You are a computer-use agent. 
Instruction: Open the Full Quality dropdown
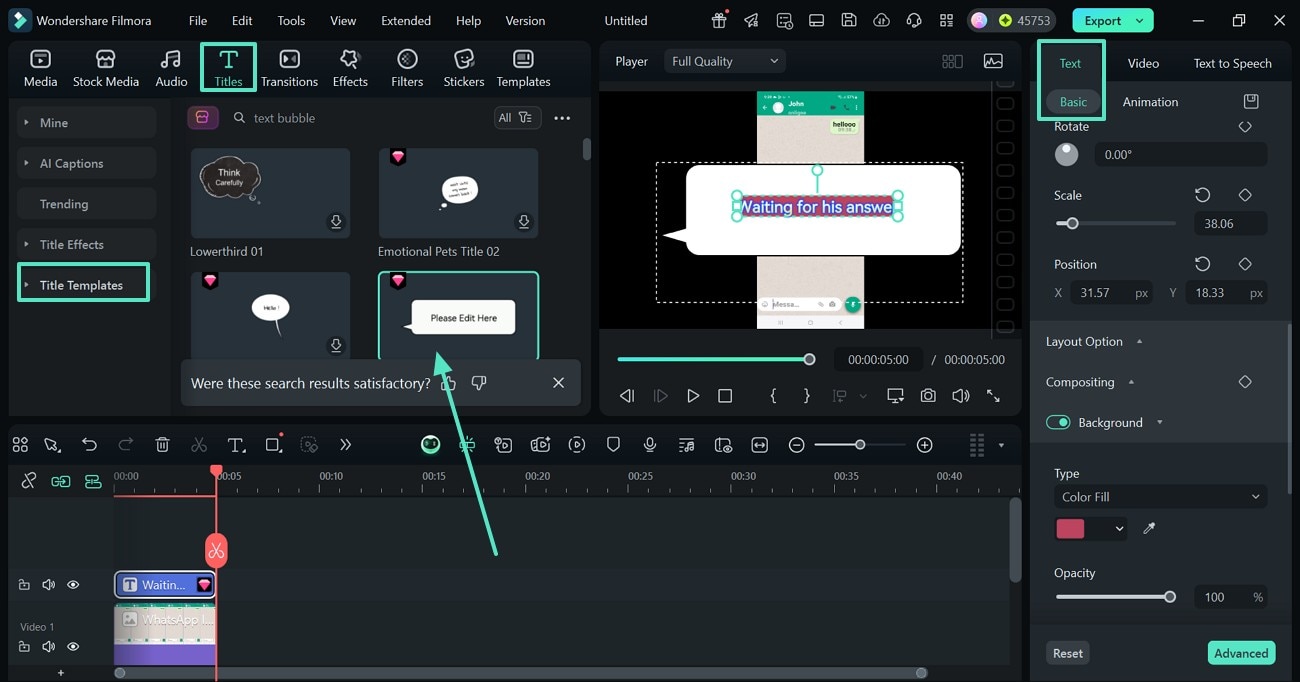tap(725, 61)
